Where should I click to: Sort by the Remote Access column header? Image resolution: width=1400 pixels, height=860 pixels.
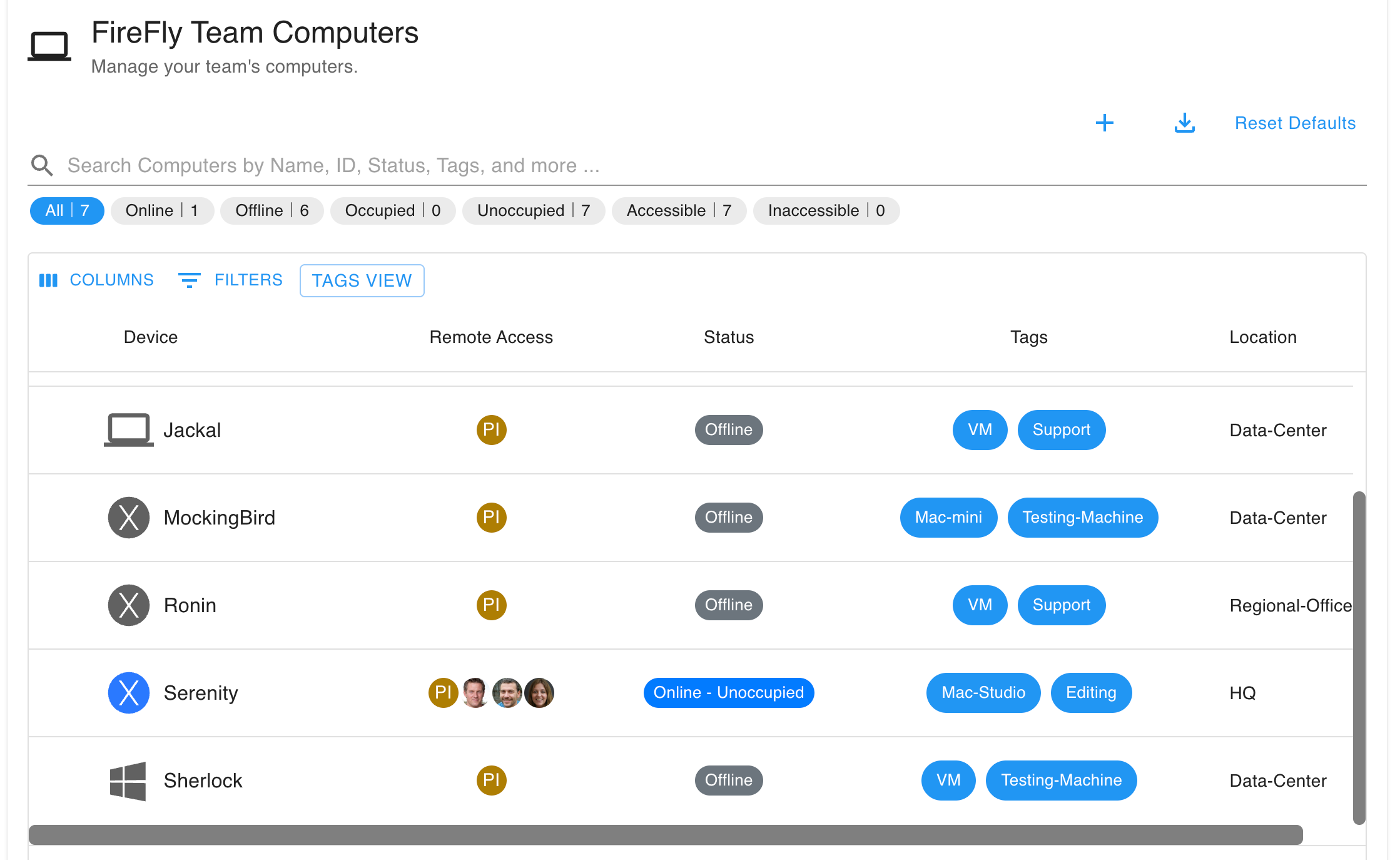click(x=491, y=337)
